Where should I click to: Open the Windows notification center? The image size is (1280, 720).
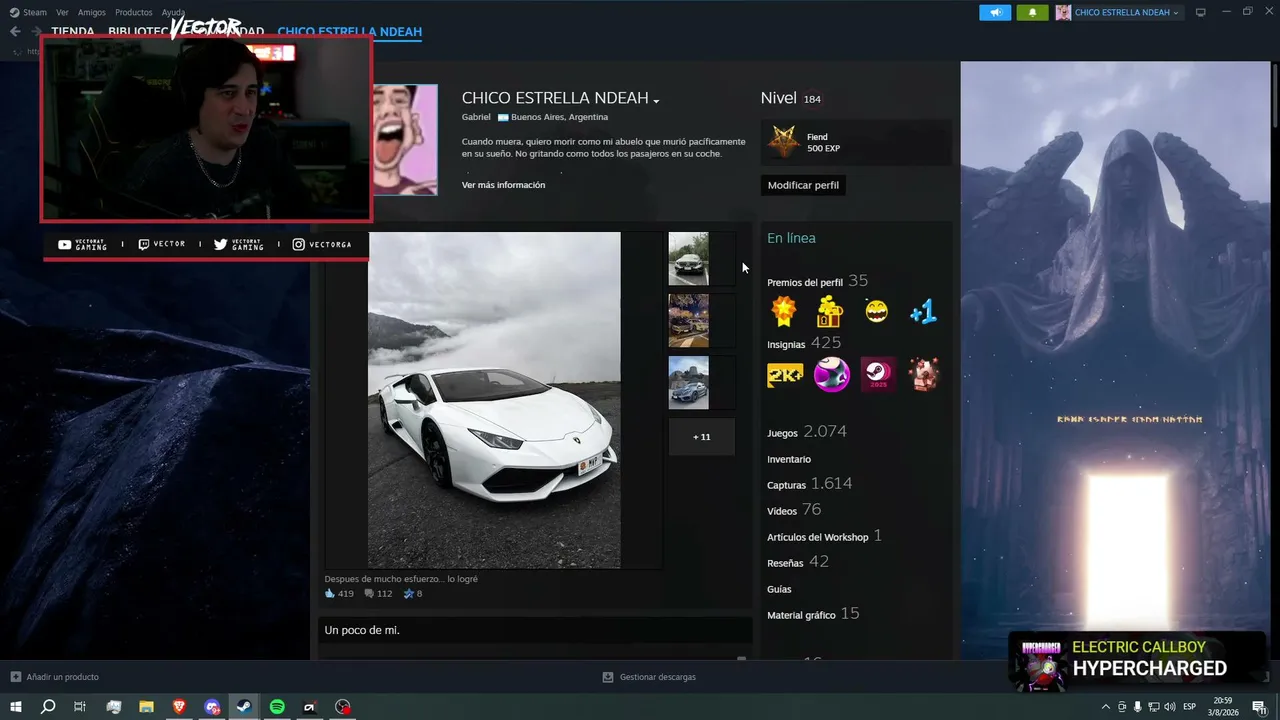click(x=1259, y=707)
